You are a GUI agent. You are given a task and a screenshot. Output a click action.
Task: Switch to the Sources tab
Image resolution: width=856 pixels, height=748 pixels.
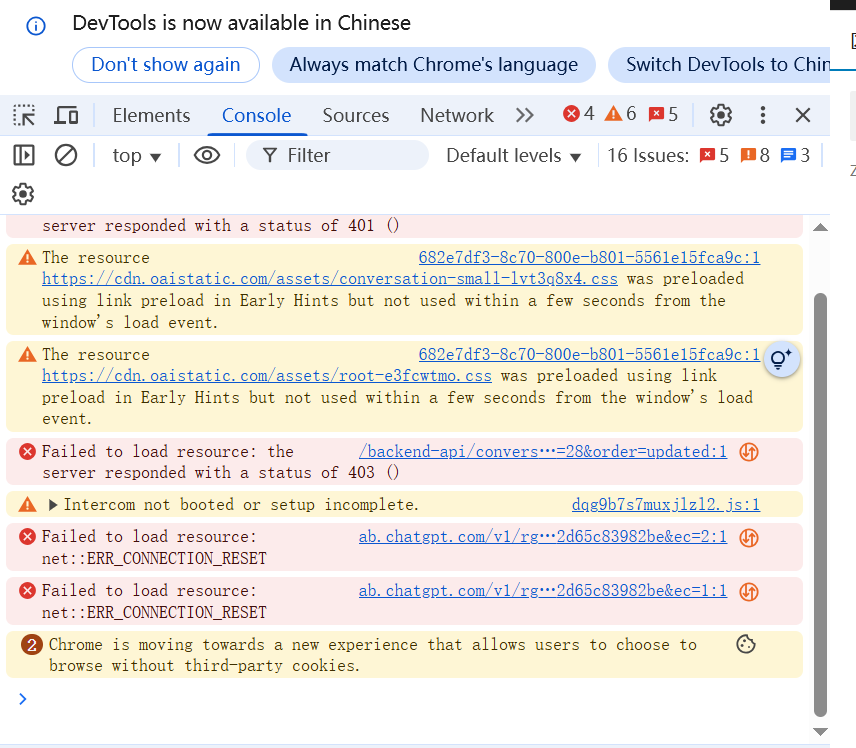pyautogui.click(x=355, y=115)
